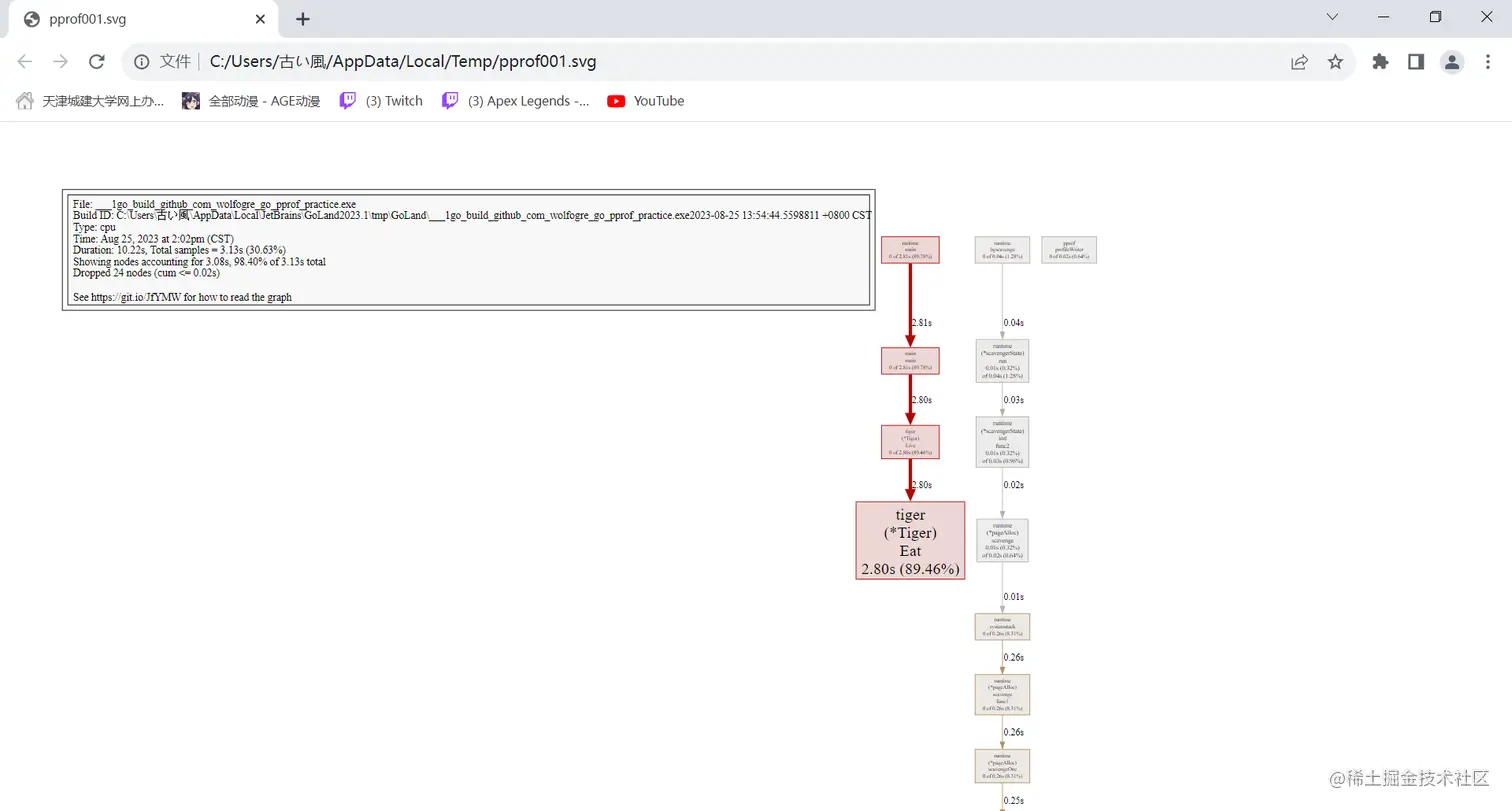The height and width of the screenshot is (811, 1512).
Task: Select the (*scavengerState) init func2 node
Action: coord(1002,442)
